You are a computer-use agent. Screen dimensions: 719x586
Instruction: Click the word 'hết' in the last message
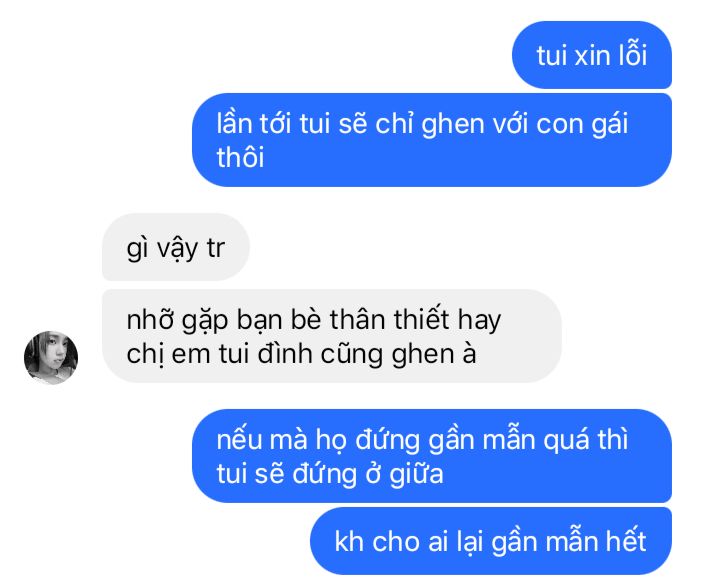626,541
